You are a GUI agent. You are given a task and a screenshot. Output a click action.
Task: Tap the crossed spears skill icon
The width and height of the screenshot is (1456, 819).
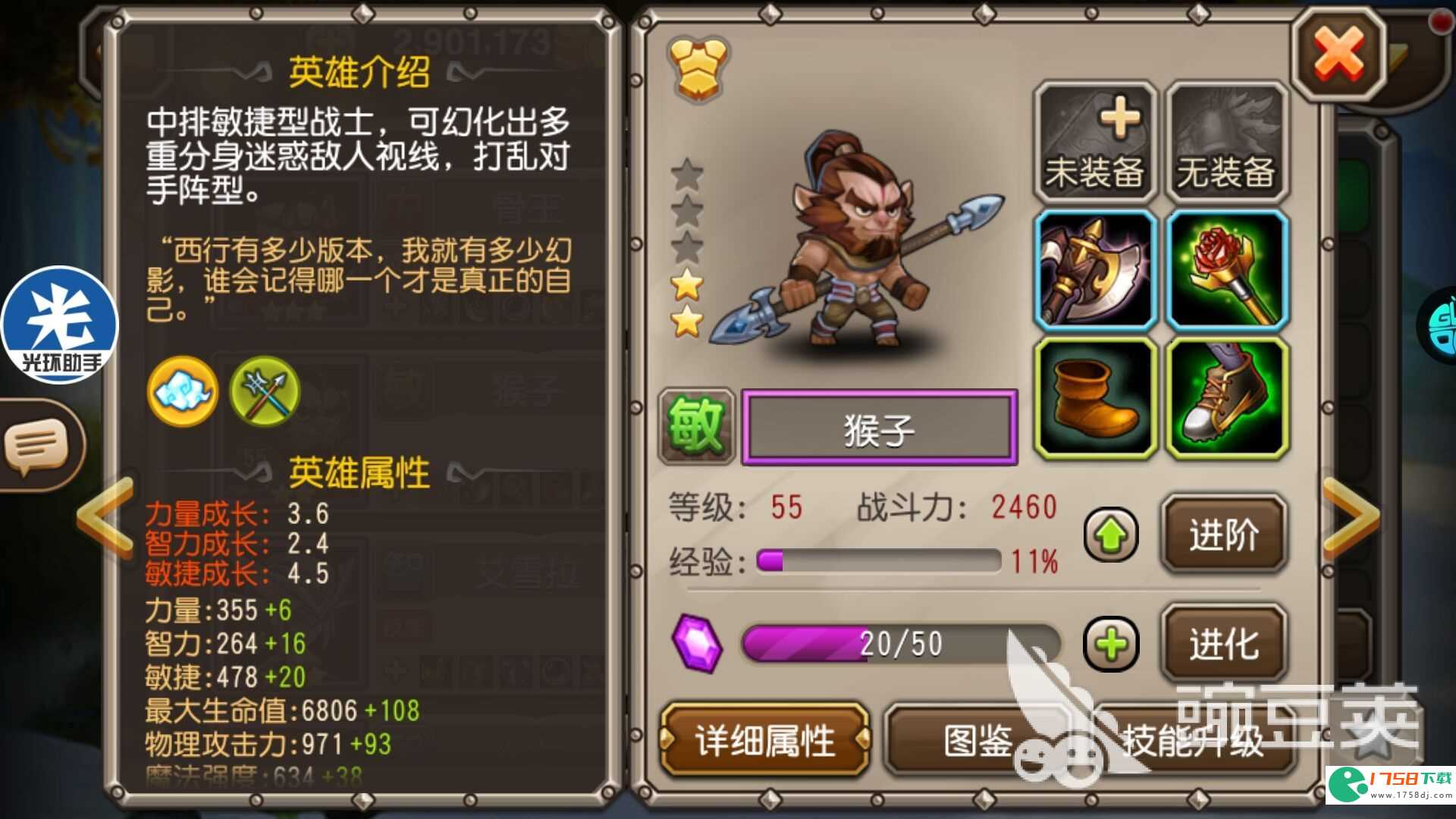(265, 392)
